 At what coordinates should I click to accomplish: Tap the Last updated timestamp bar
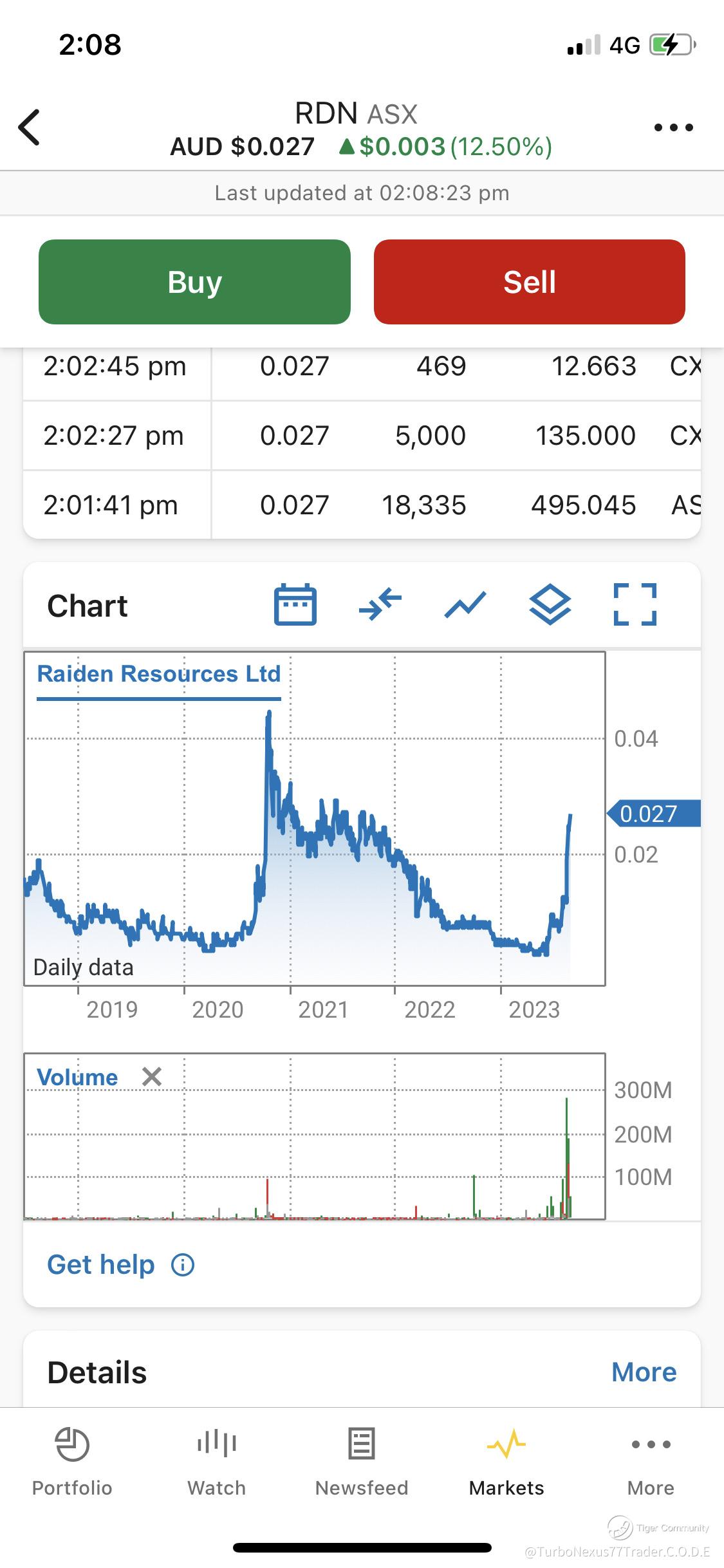coord(362,193)
